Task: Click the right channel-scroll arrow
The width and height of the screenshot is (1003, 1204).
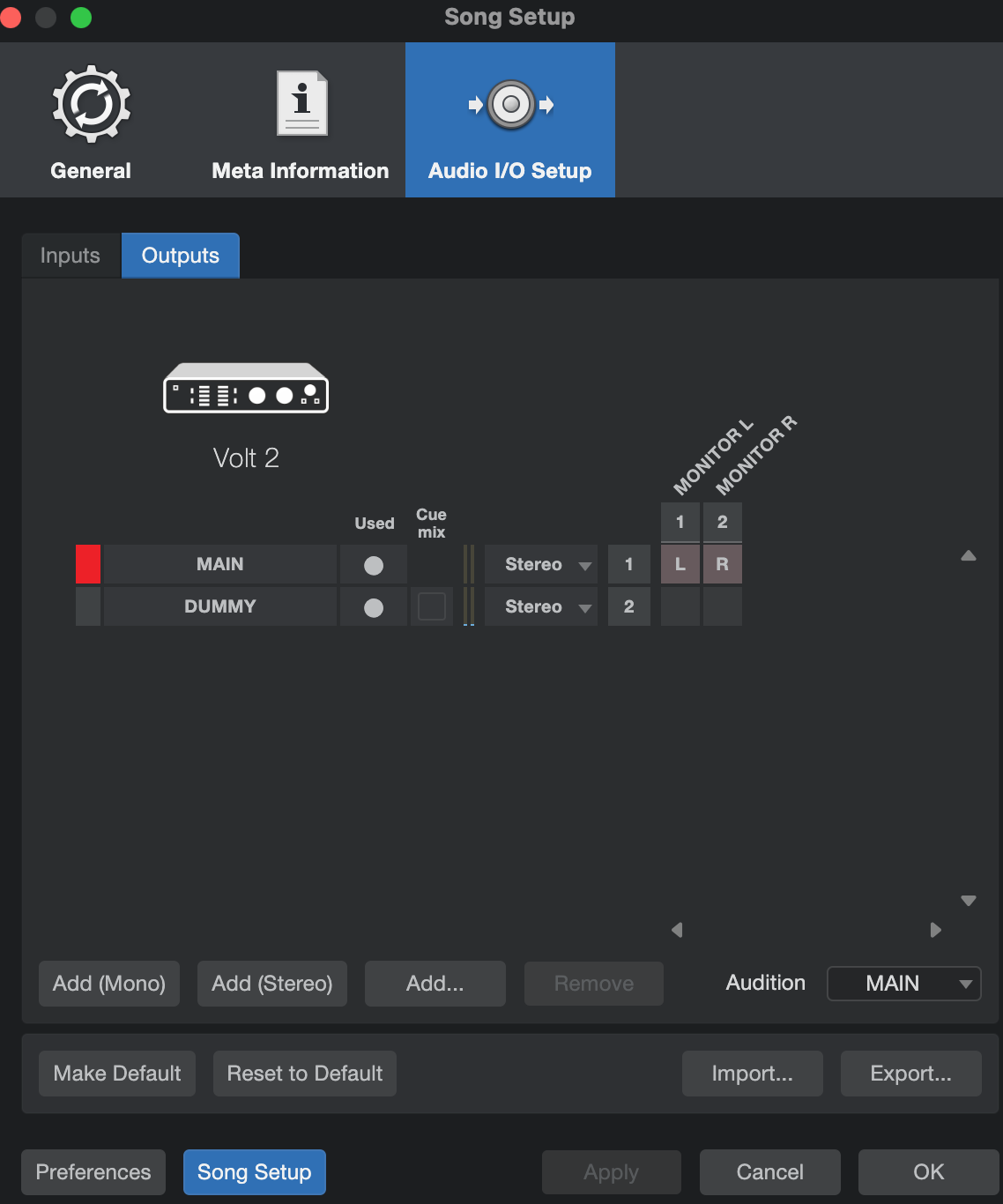Action: coord(935,930)
